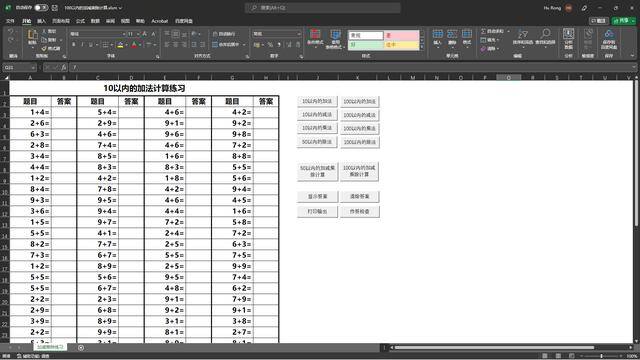Select the Format Painter brush icon
The width and height of the screenshot is (640, 360).
44,49
